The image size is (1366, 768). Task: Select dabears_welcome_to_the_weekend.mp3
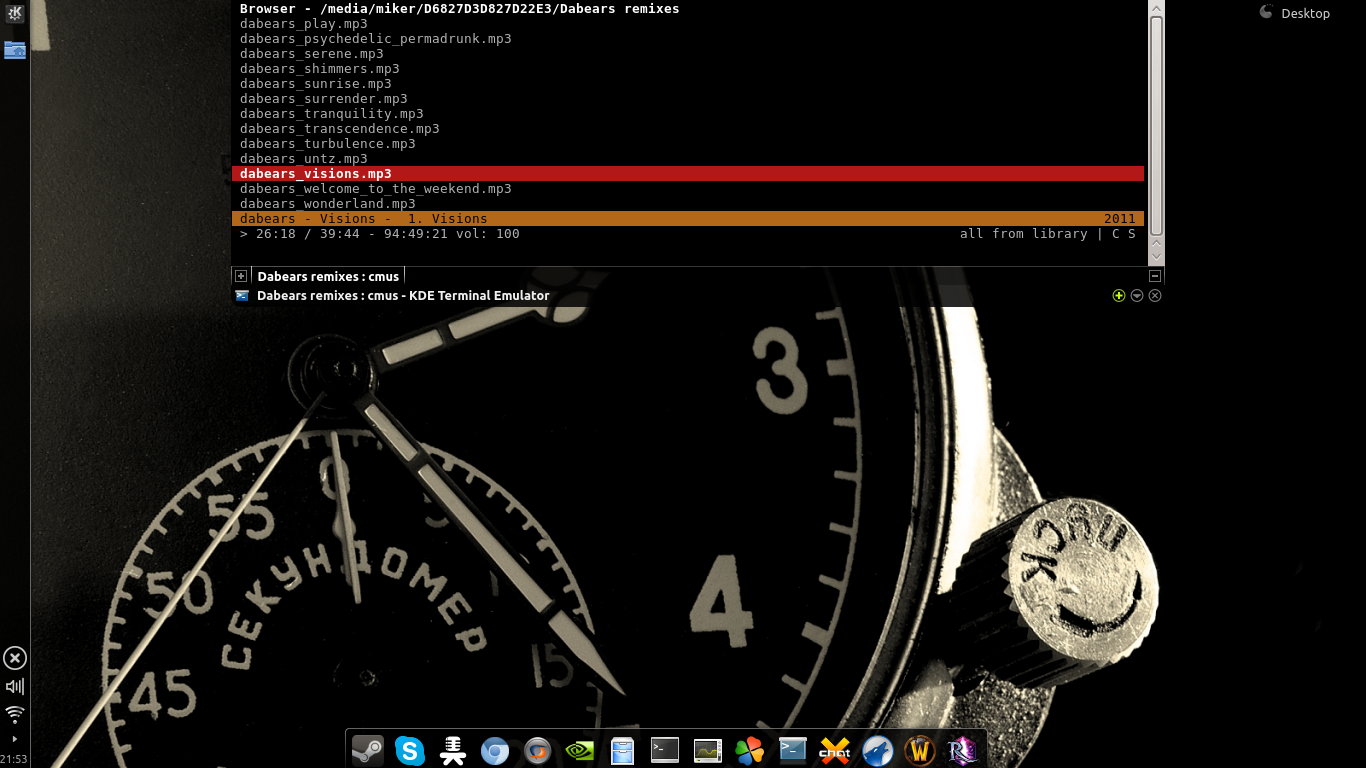coord(376,189)
